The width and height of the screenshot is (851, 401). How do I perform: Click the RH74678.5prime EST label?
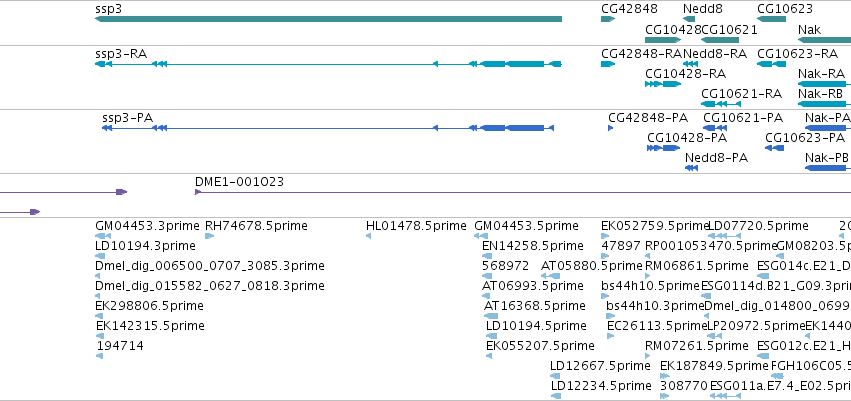coord(256,226)
